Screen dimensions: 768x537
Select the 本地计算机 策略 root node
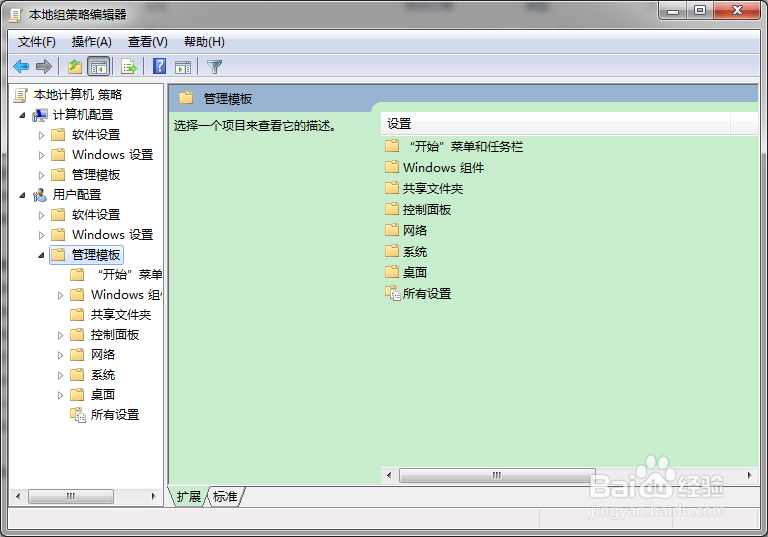(x=77, y=95)
